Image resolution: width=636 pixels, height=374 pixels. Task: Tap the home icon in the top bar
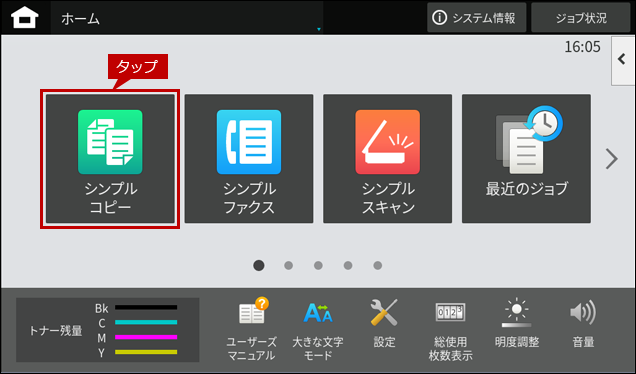pos(25,18)
